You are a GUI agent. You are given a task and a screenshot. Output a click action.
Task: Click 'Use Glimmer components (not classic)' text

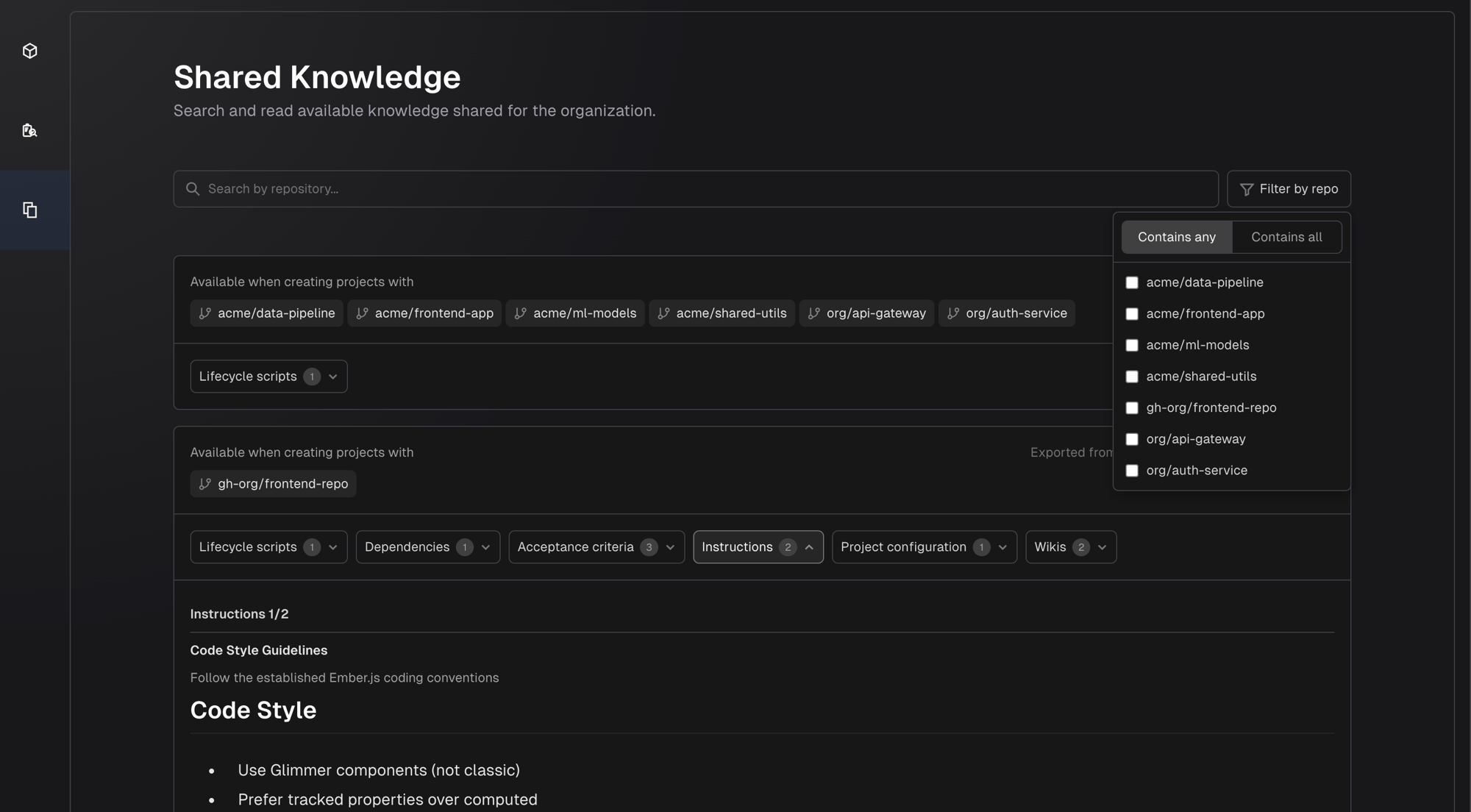click(x=379, y=770)
